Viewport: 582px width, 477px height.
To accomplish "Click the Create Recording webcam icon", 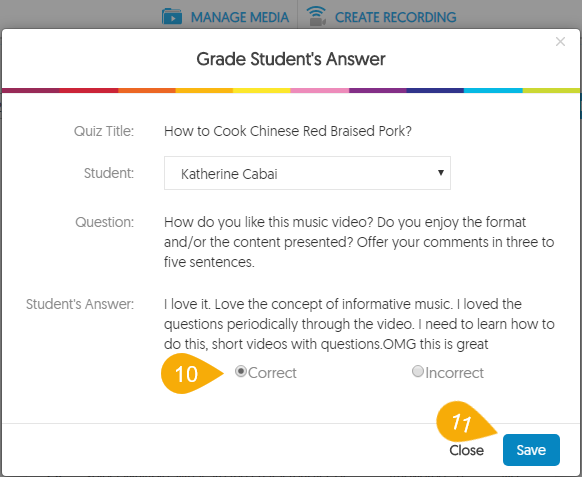I will (316, 16).
